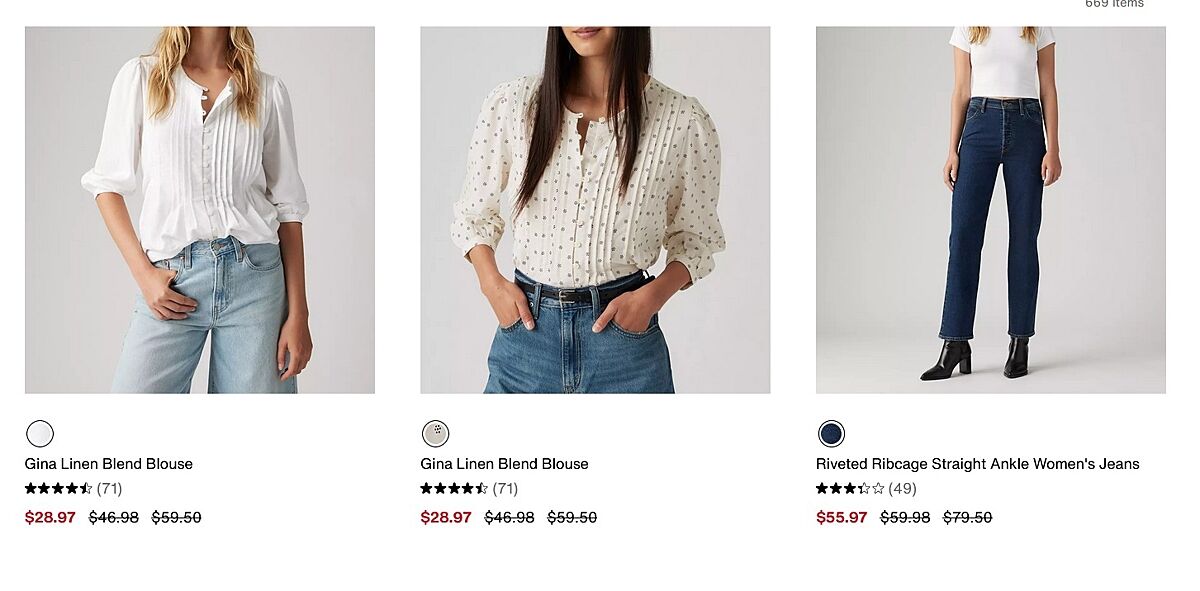Click the star rating on the Ribcage jeans

850,489
